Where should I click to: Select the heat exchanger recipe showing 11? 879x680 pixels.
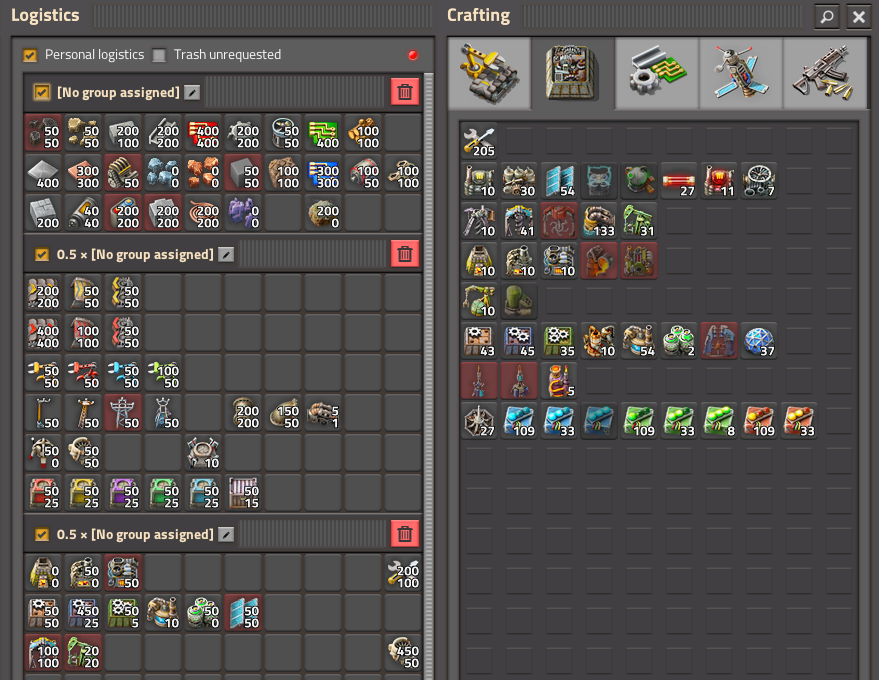point(719,181)
